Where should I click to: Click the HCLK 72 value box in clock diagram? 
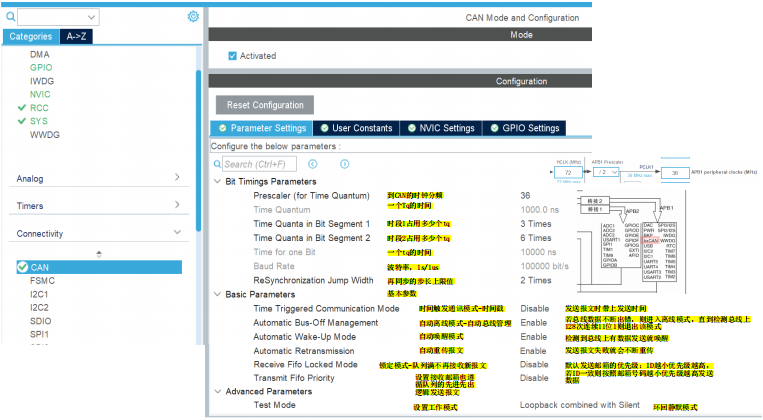coord(568,172)
